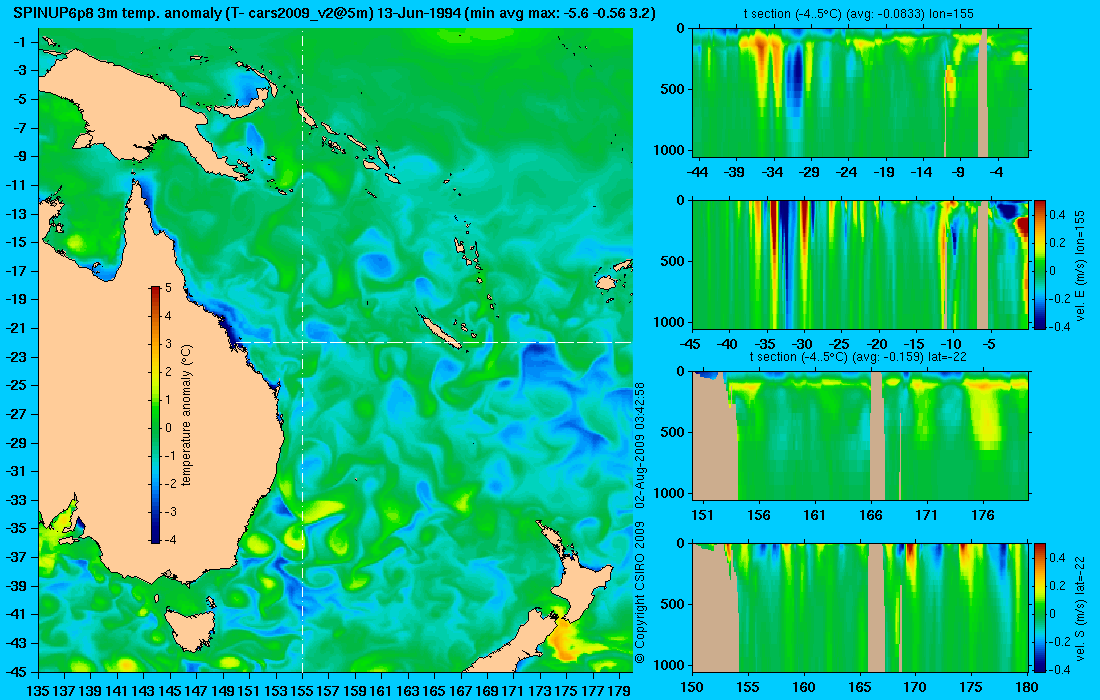The image size is (1100, 700).
Task: Click -29 on the top section's latitude axis
Action: (809, 172)
